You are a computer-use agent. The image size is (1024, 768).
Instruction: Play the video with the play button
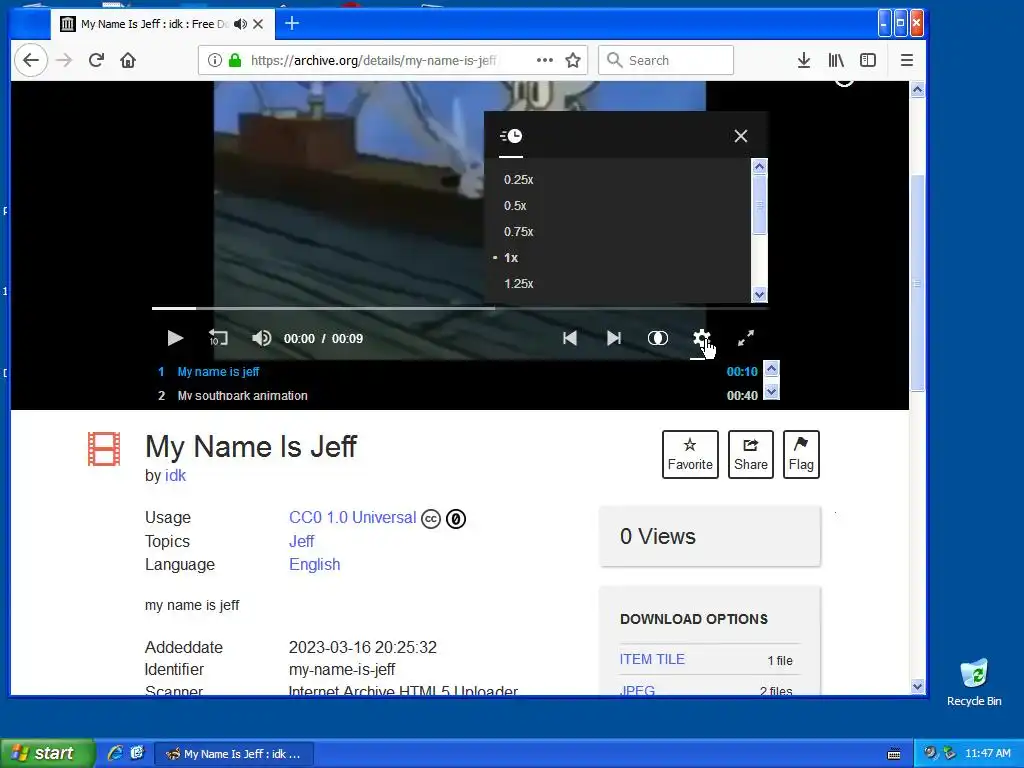(x=174, y=338)
